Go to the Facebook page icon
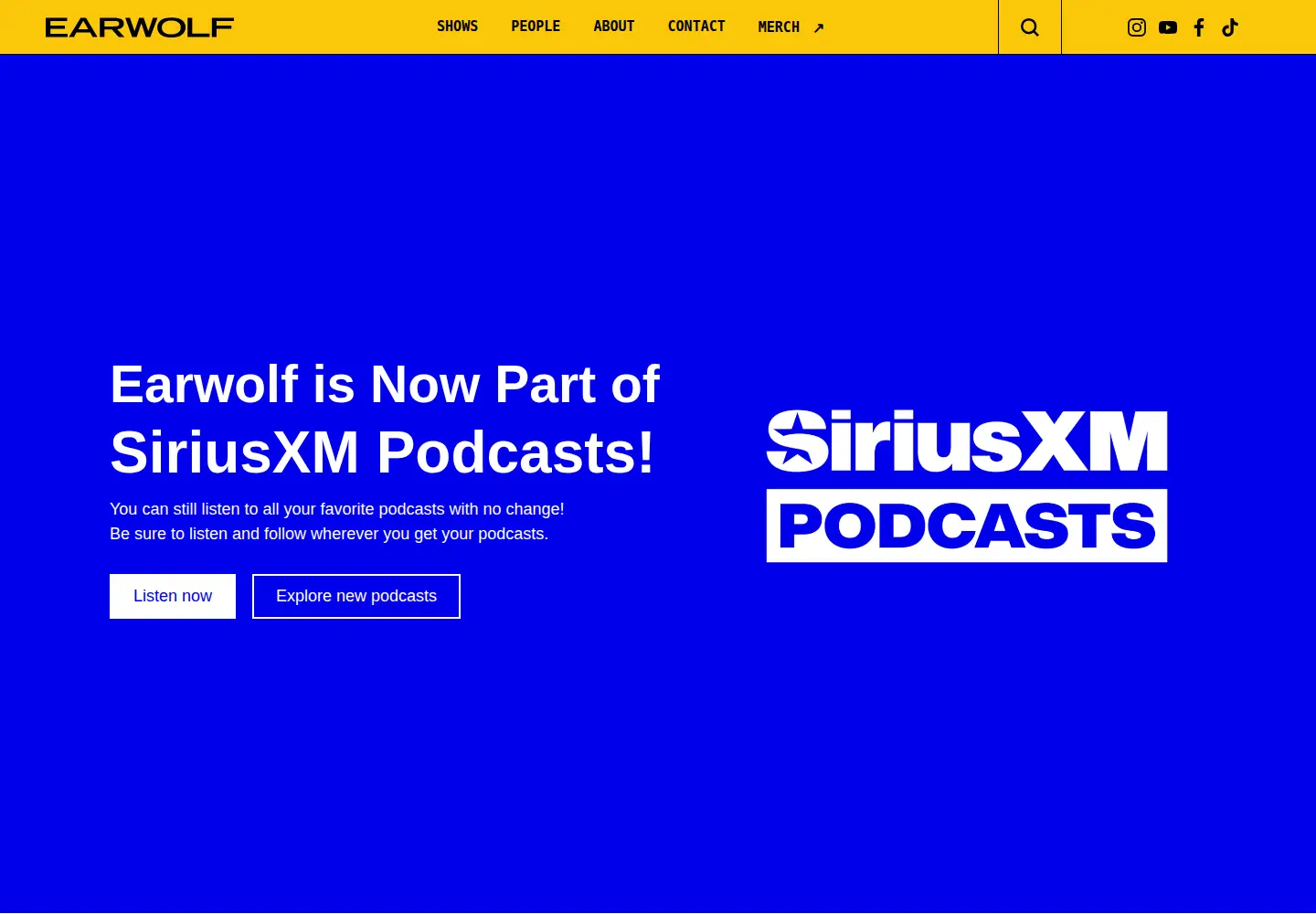1316x914 pixels. (1199, 27)
